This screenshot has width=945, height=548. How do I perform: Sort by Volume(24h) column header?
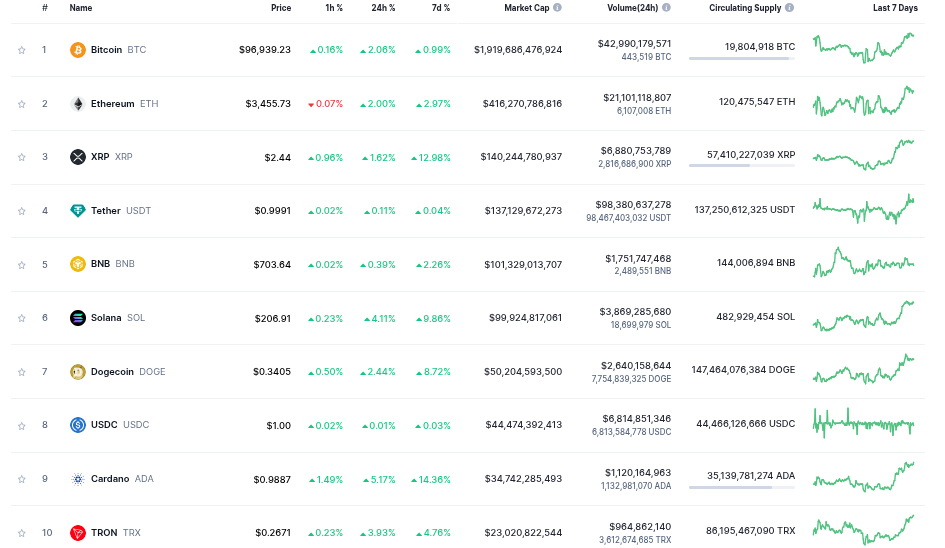click(x=633, y=8)
